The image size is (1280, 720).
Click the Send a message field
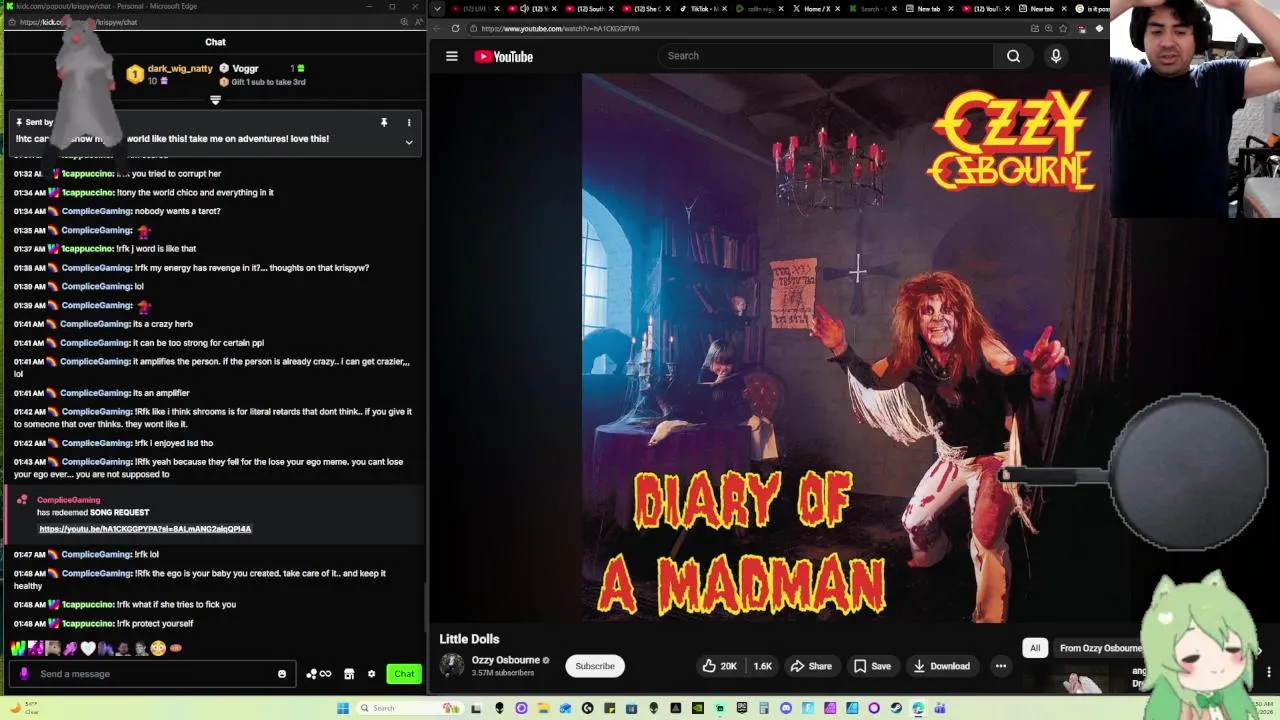[x=155, y=674]
